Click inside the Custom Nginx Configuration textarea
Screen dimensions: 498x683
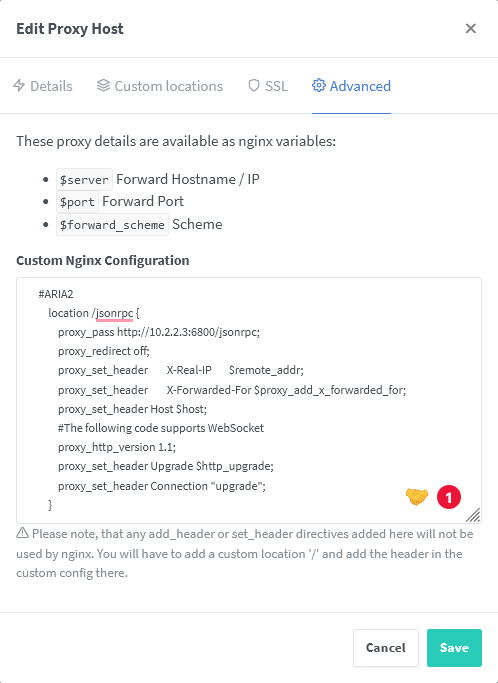click(249, 400)
